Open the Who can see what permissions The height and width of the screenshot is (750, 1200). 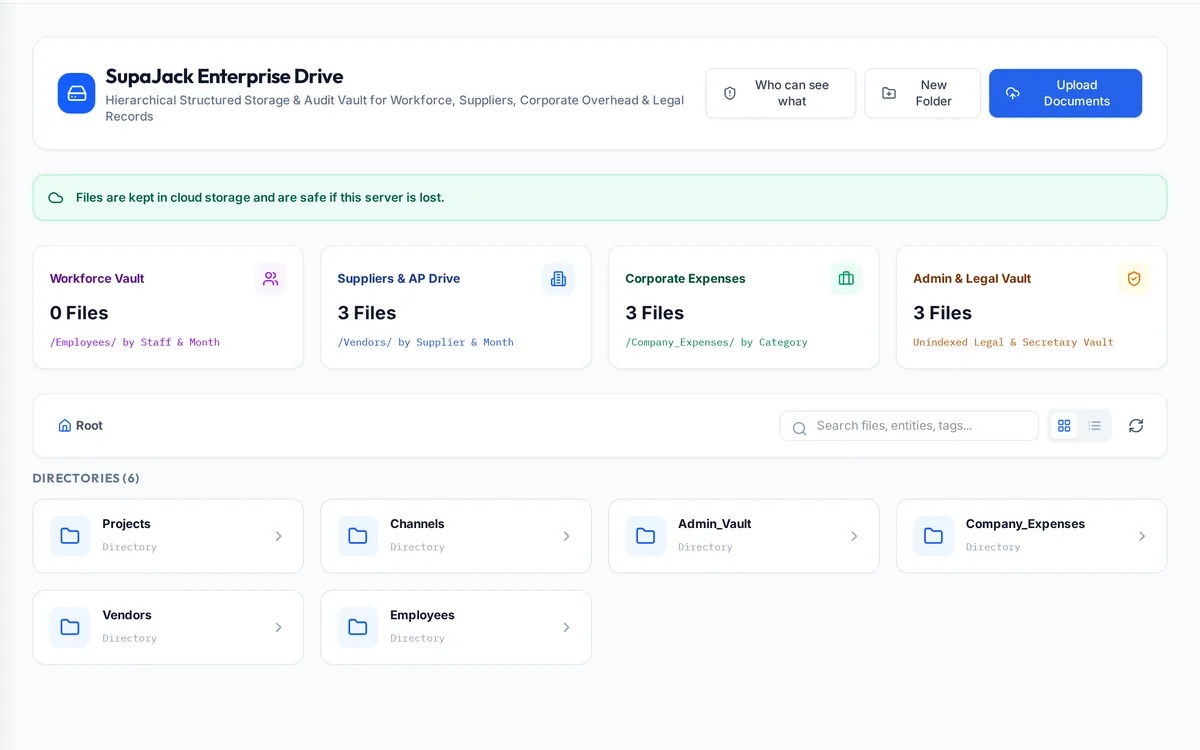[781, 93]
